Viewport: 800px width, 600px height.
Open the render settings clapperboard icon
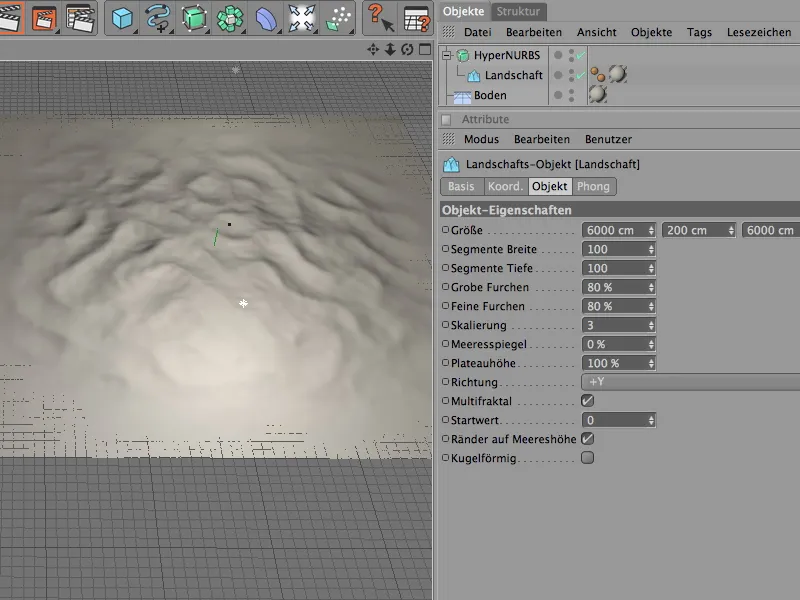tap(80, 18)
